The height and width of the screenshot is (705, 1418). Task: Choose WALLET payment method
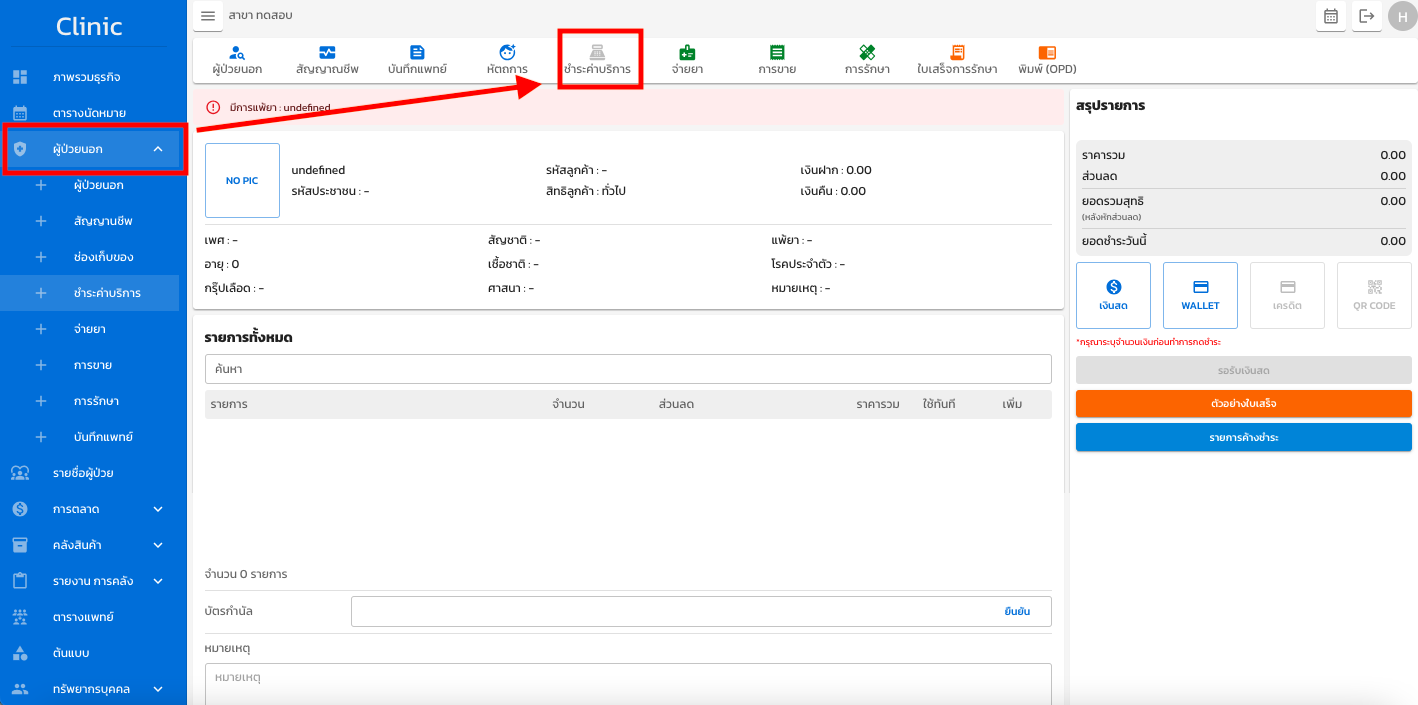(x=1200, y=295)
